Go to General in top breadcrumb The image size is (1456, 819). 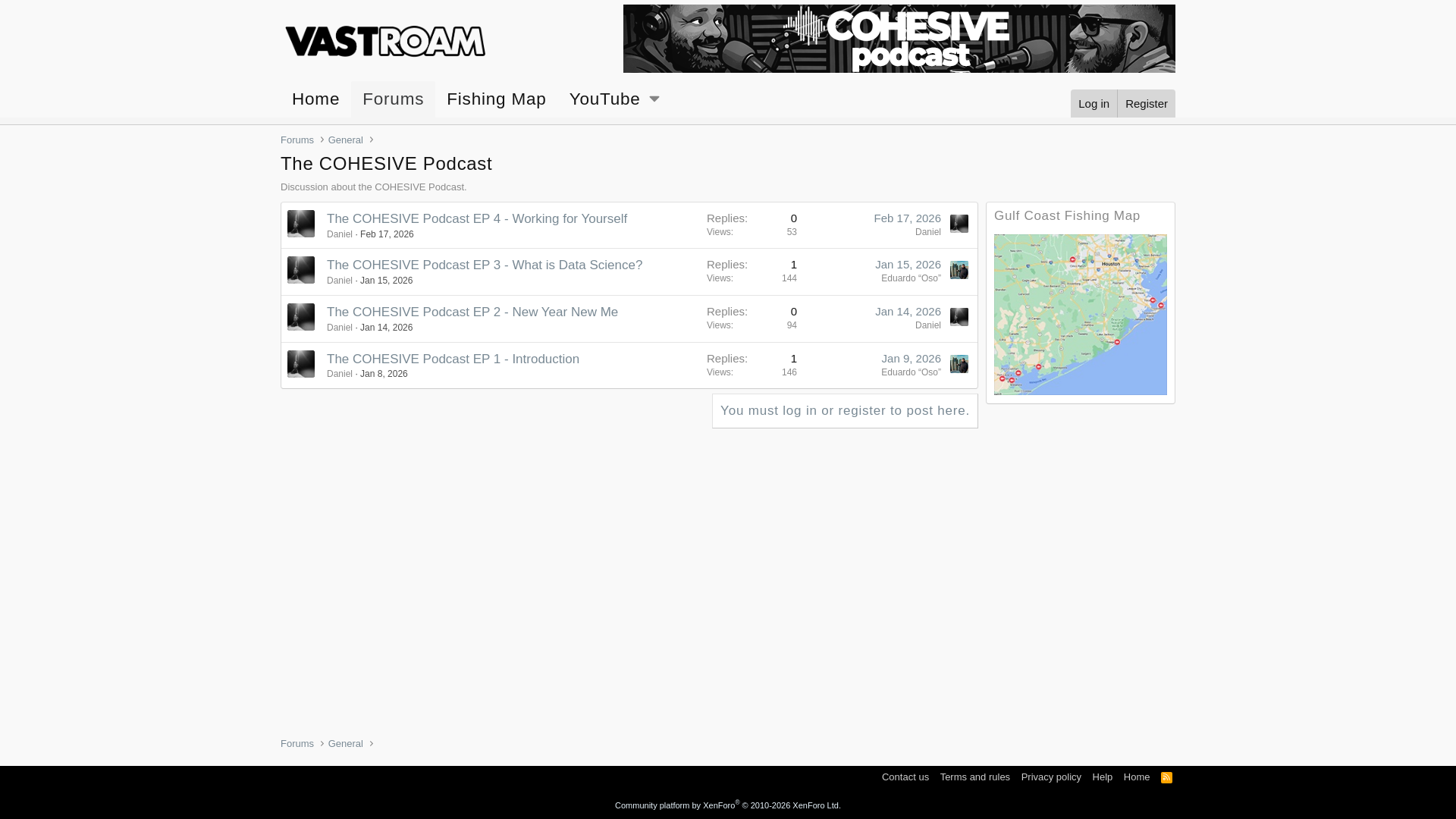point(346,140)
